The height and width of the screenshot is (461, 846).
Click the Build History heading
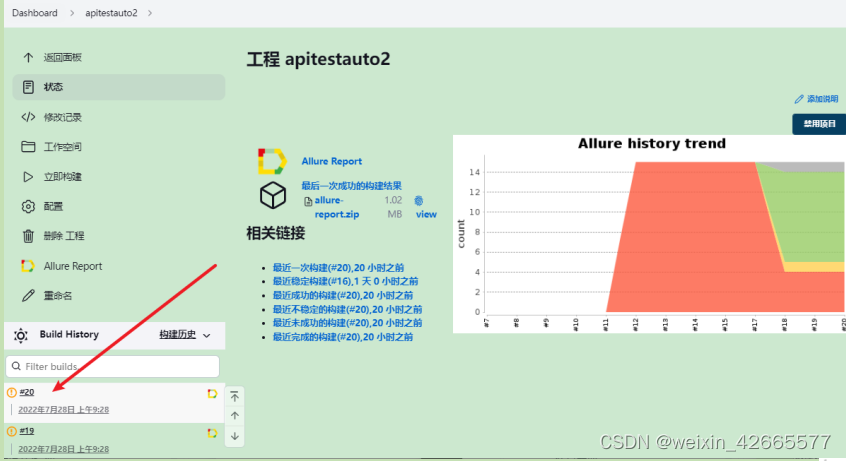(69, 335)
